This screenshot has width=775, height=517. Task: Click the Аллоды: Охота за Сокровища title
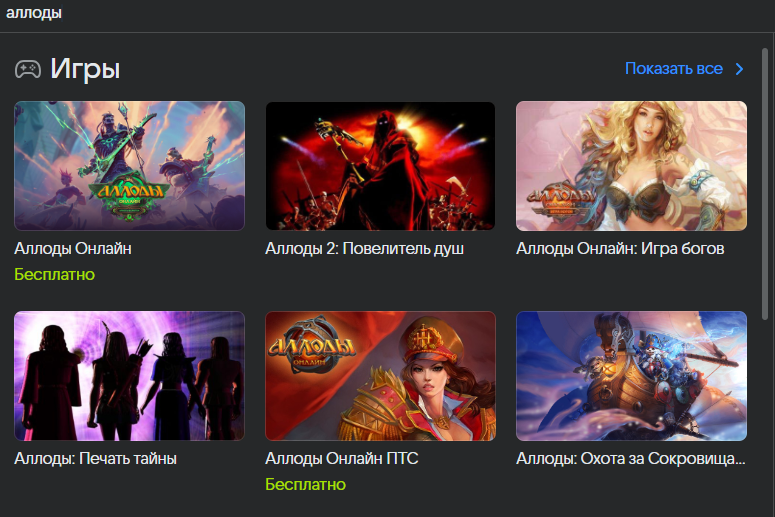pos(631,459)
